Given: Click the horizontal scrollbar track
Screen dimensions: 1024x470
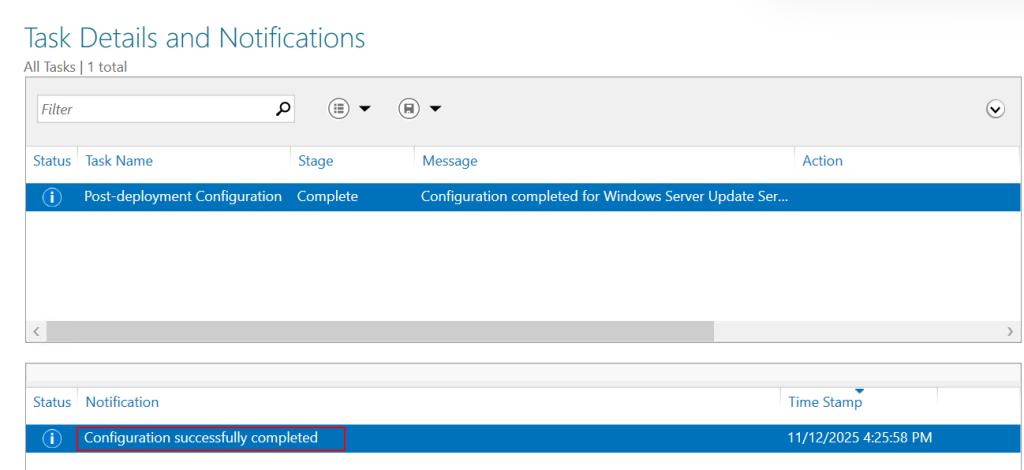Looking at the screenshot, I should click(860, 331).
